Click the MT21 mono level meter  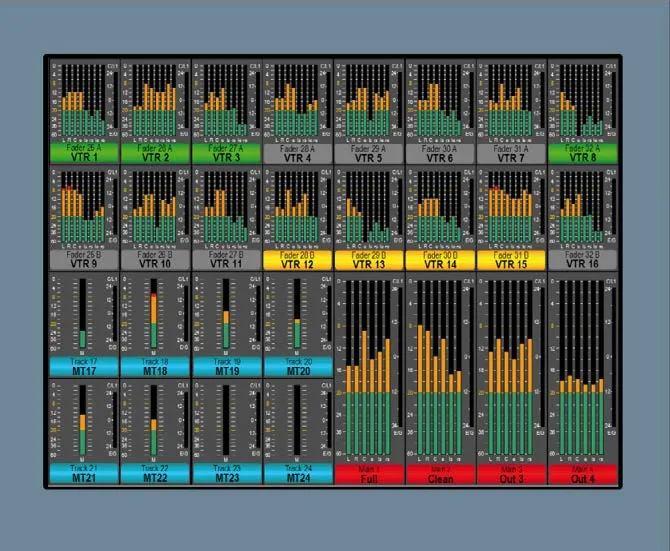point(83,420)
